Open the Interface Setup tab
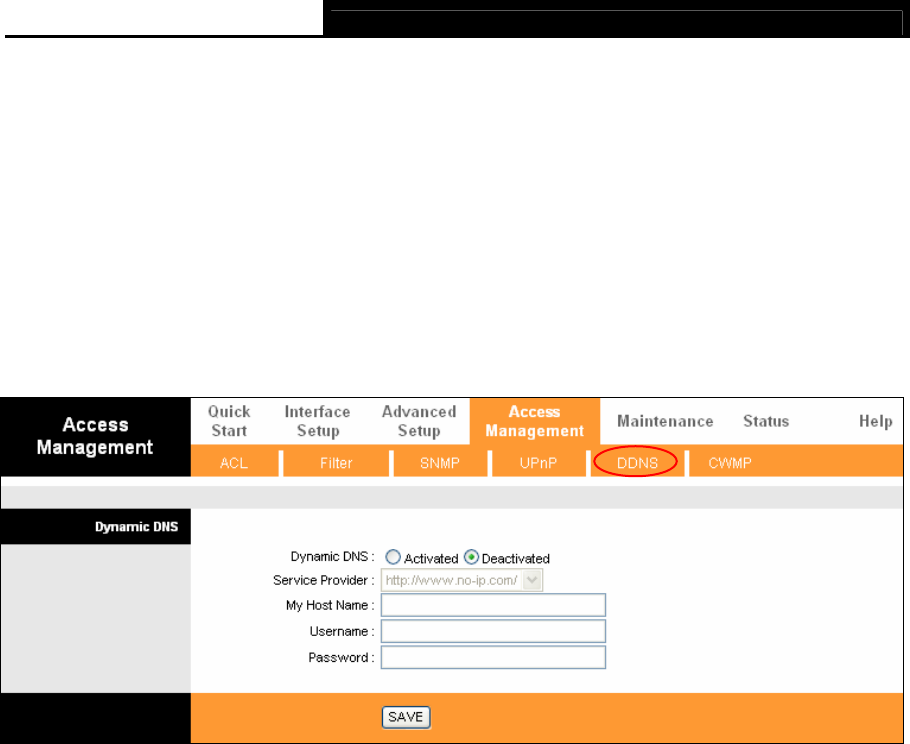This screenshot has height=744, width=910. (x=317, y=421)
